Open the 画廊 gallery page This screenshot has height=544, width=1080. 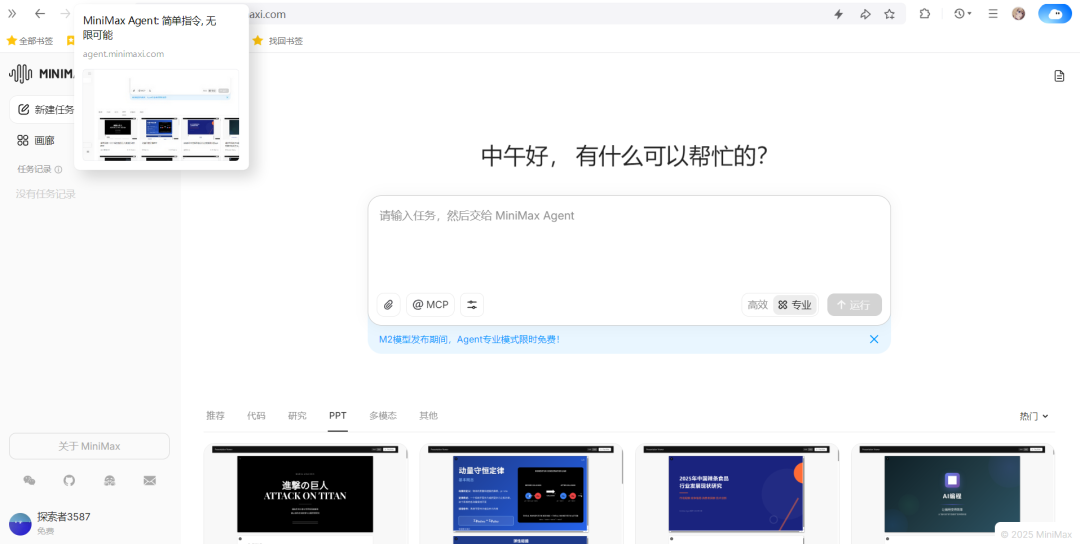click(36, 140)
